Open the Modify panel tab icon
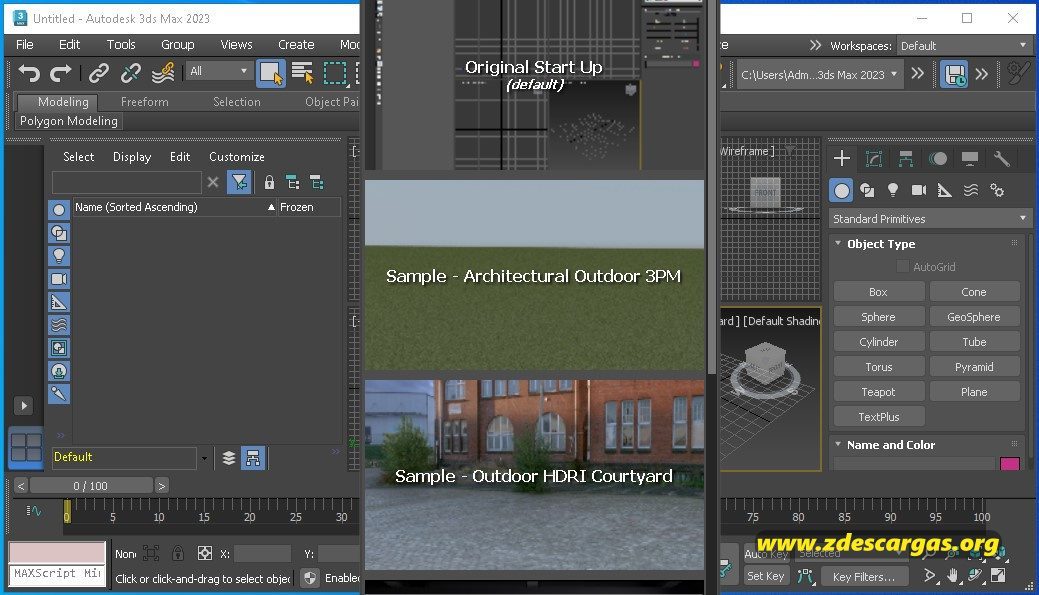Viewport: 1039px width, 595px height. pyautogui.click(x=874, y=158)
